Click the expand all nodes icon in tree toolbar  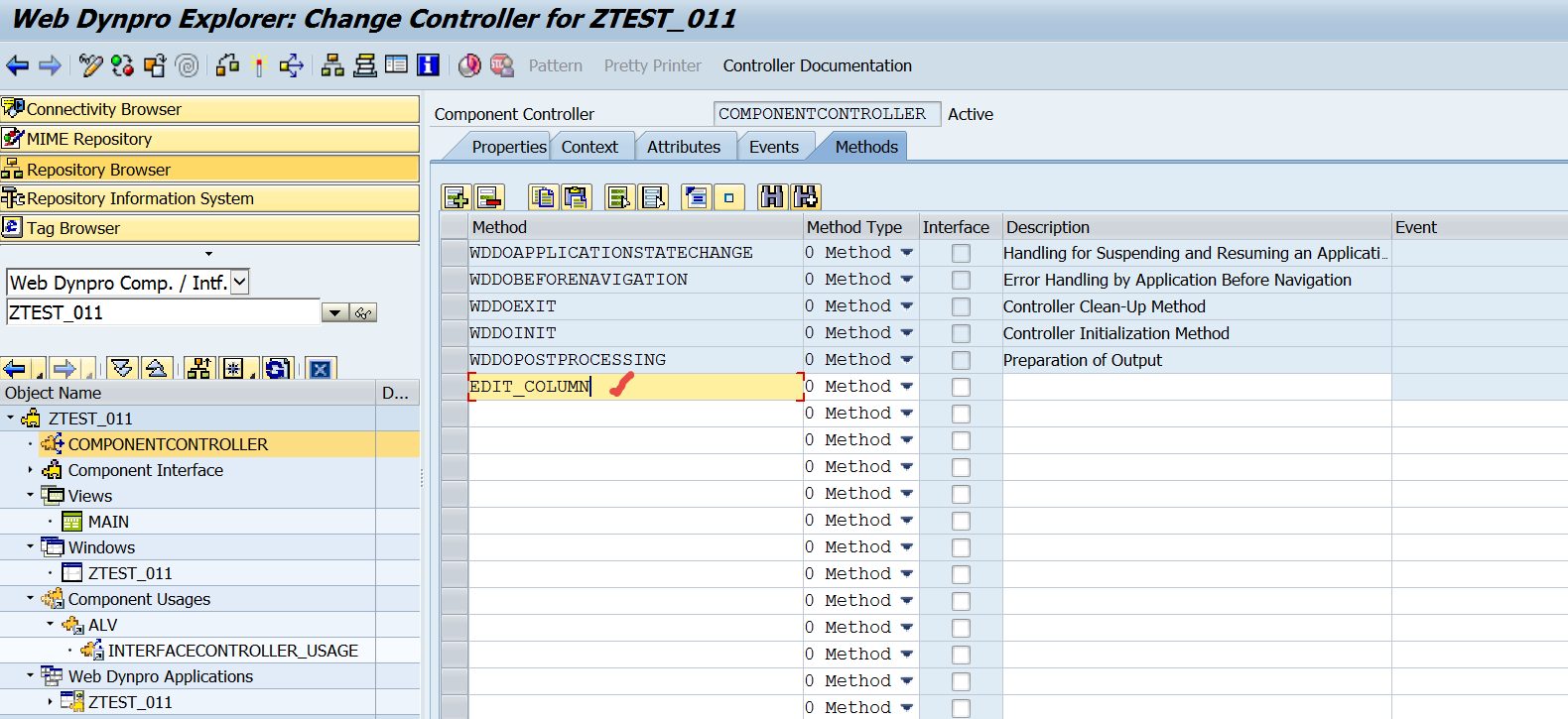122,369
